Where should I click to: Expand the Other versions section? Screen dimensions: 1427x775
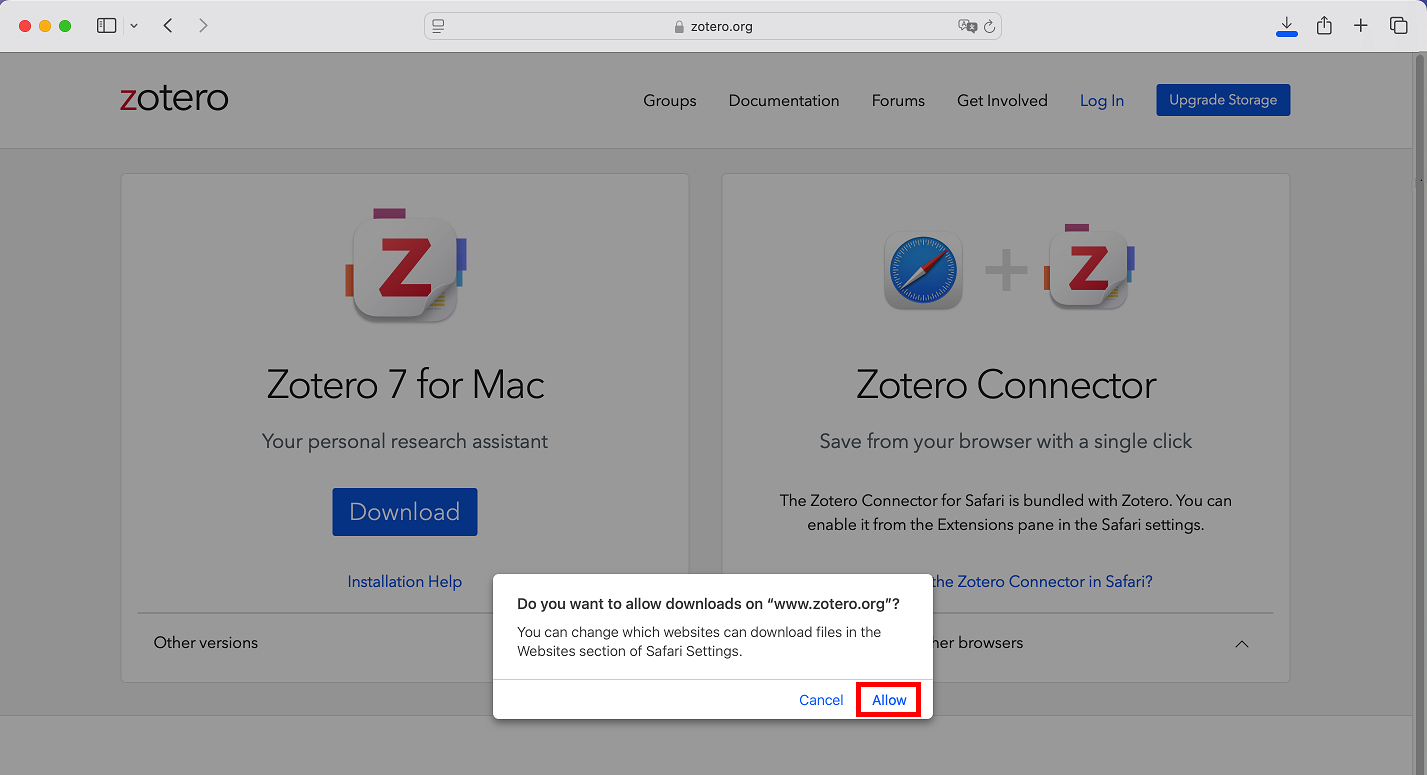coord(206,643)
